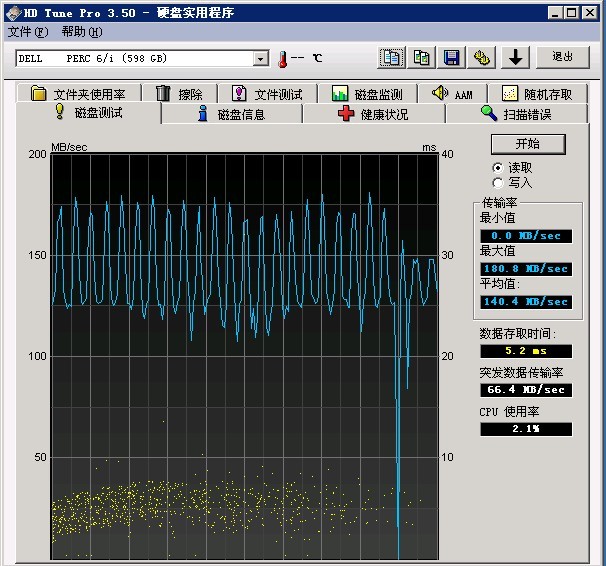Maximize the HD Tune Pro window
Image resolution: width=606 pixels, height=566 pixels.
point(572,13)
